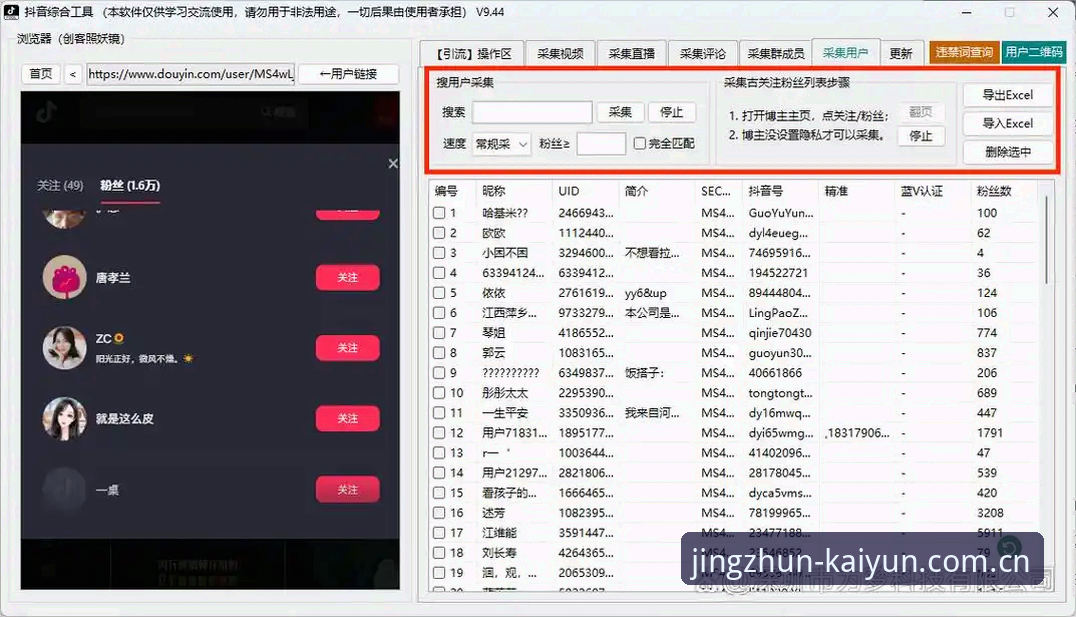The image size is (1076, 617).
Task: Close the followers popup with X icon
Action: pyautogui.click(x=393, y=163)
